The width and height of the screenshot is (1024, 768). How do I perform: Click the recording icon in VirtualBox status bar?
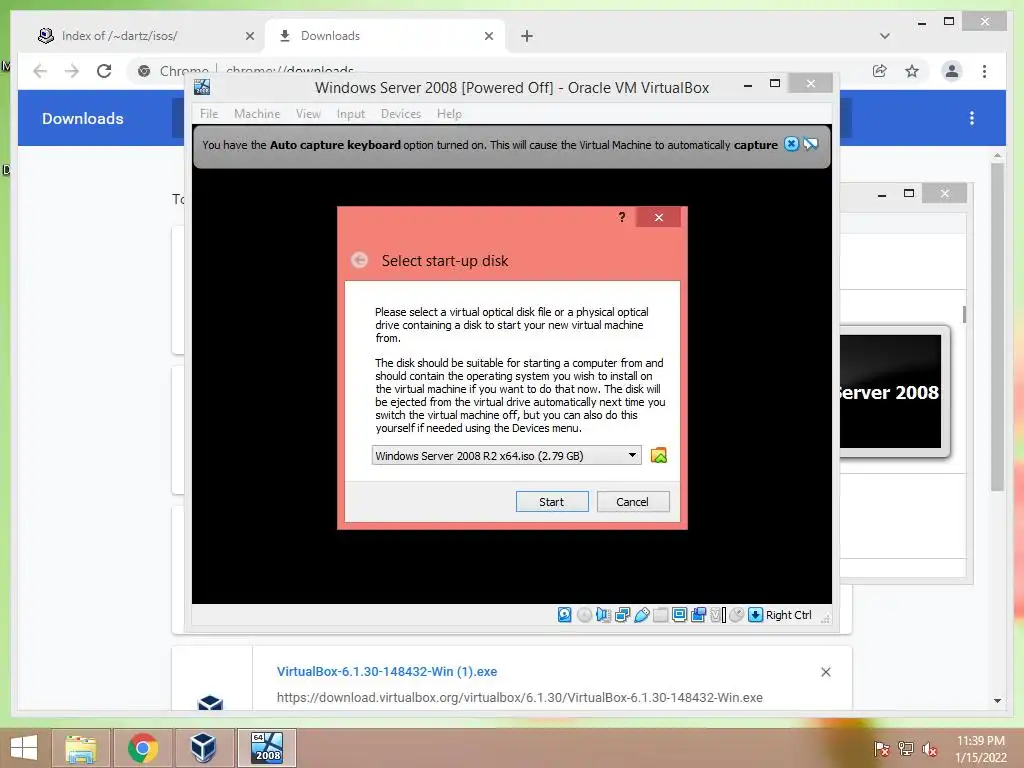tap(698, 615)
